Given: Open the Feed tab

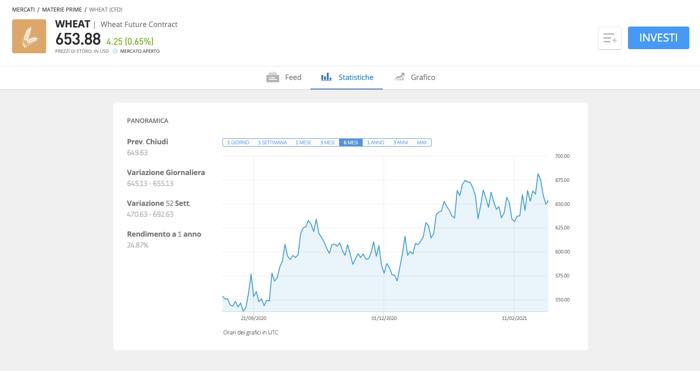Looking at the screenshot, I should 284,77.
